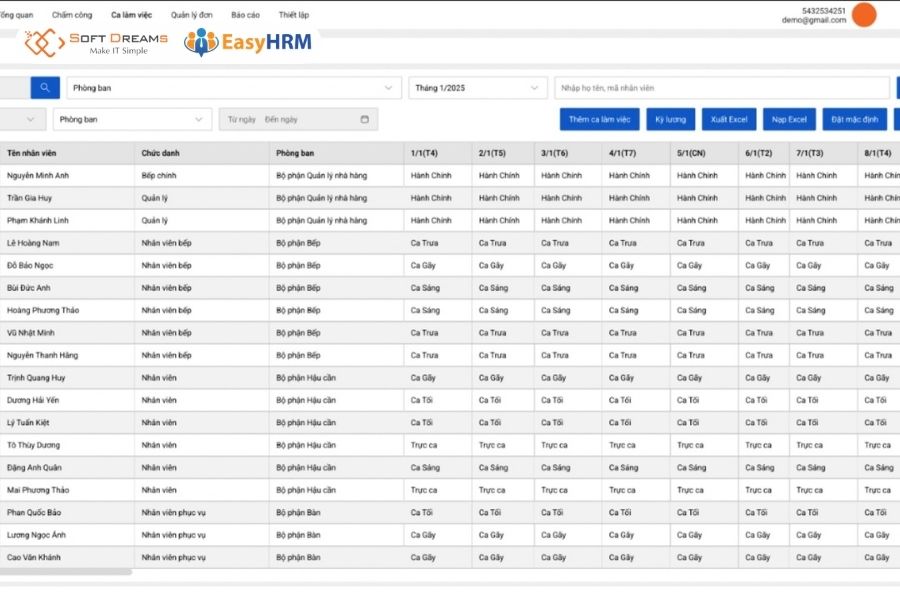This screenshot has width=900, height=600.
Task: Click the horizontal scrollbar under the table
Action: point(66,572)
